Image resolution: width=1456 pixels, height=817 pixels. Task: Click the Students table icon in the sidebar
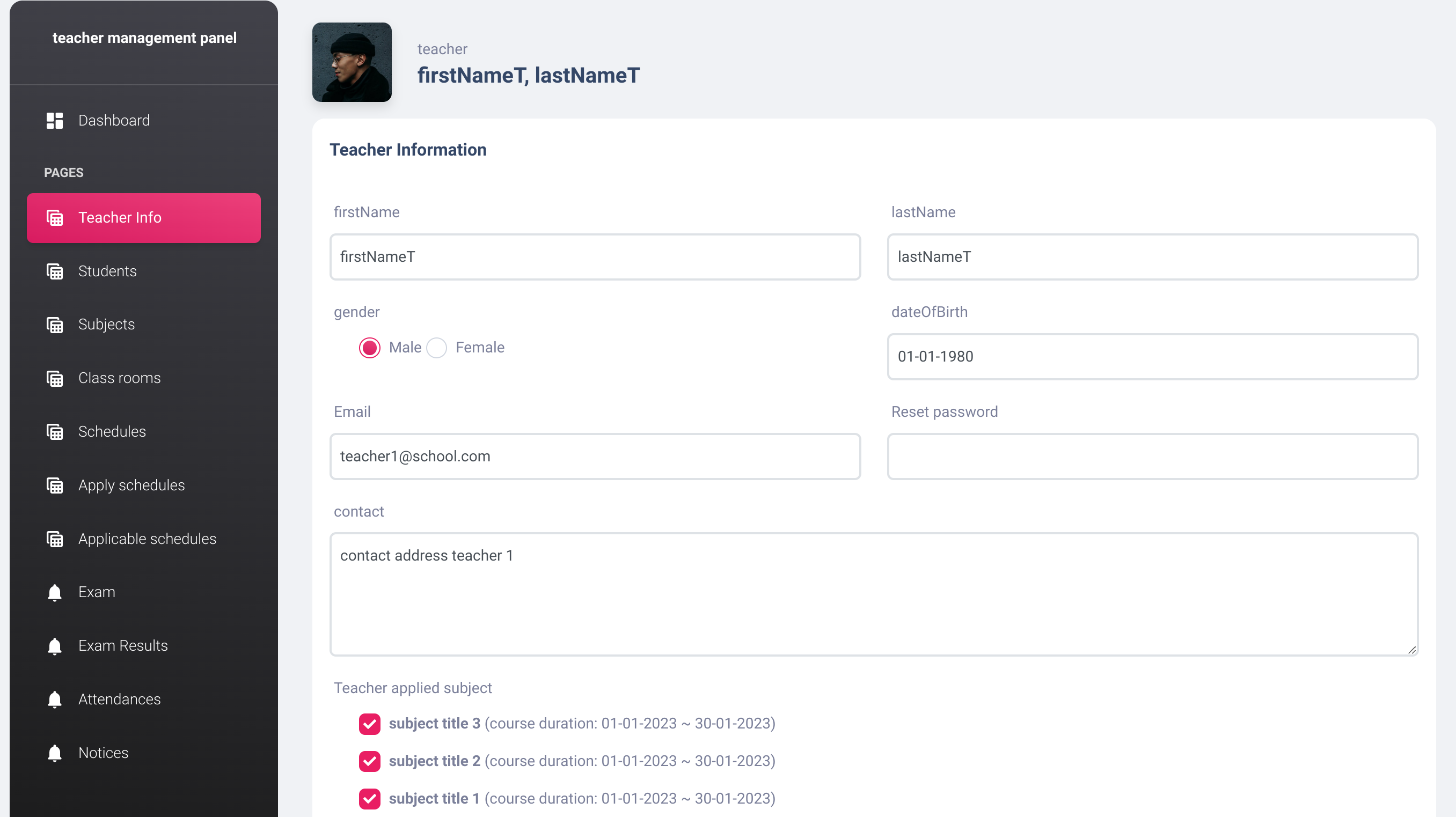[x=54, y=271]
